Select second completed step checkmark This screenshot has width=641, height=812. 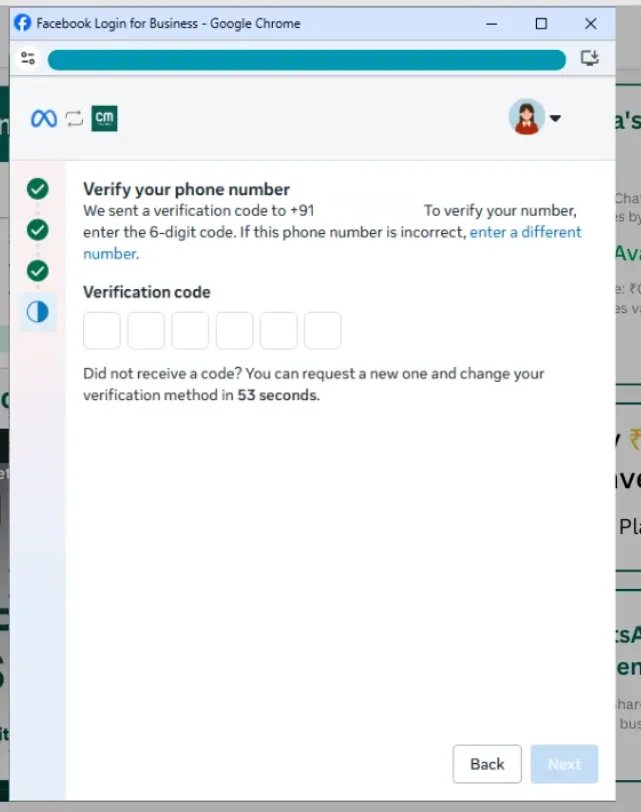pos(38,229)
